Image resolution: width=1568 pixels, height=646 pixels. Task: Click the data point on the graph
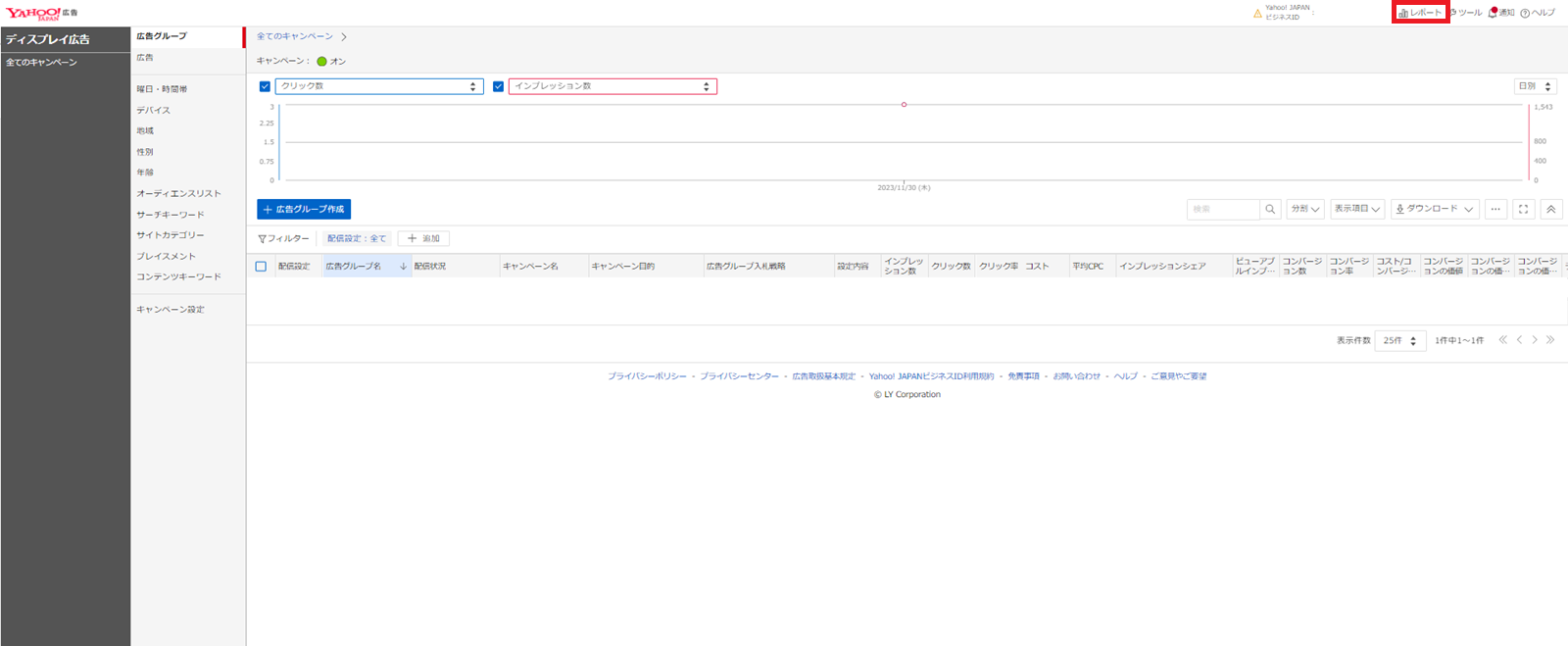(904, 105)
